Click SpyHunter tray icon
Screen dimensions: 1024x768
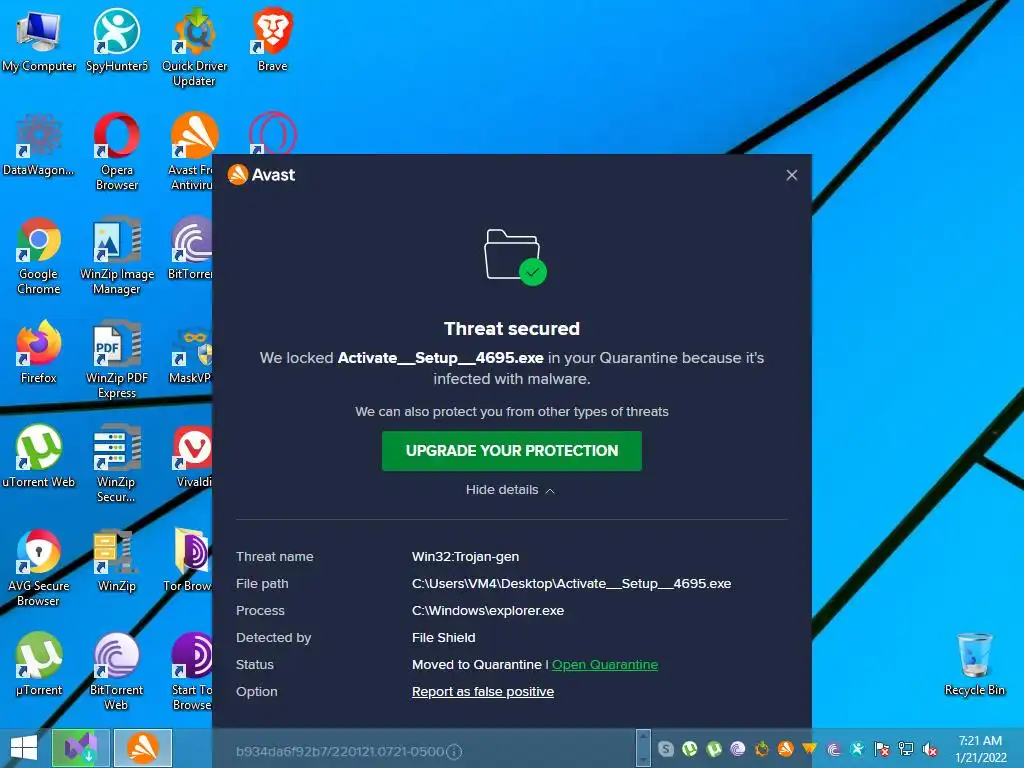[857, 749]
